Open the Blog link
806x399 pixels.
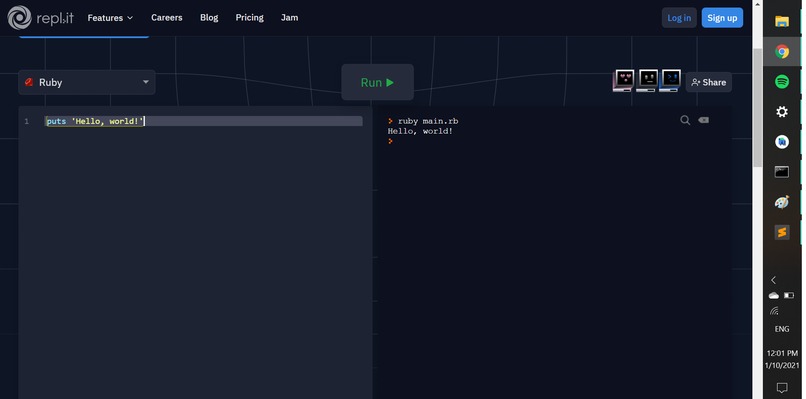(209, 17)
